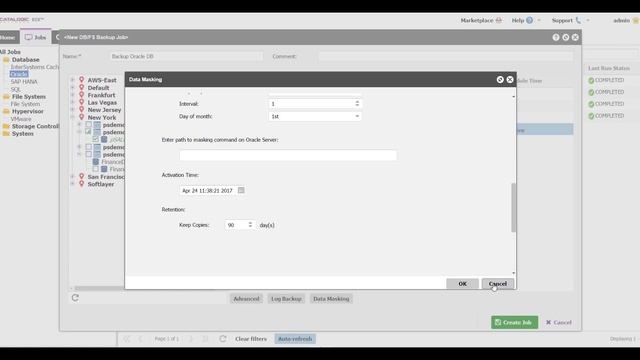Uncheck the checked database under psdemo
The width and height of the screenshot is (640, 360).
click(x=96, y=139)
